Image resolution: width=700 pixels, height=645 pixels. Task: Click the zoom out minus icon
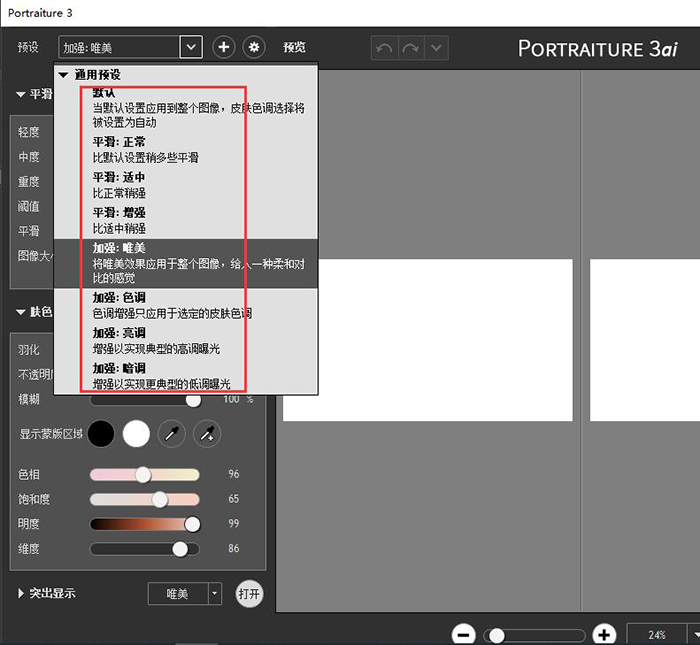pyautogui.click(x=464, y=634)
